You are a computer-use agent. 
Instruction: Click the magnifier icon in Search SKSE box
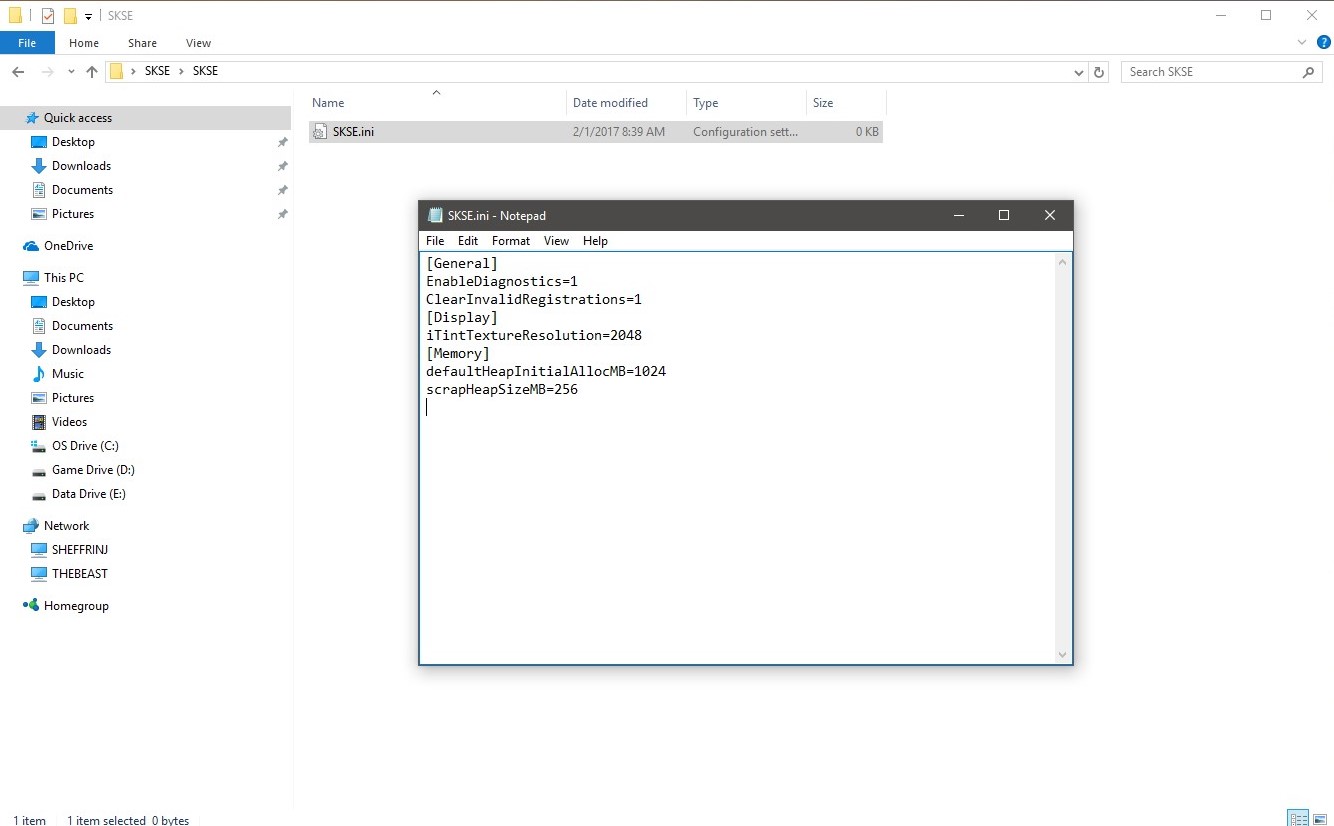click(x=1308, y=72)
